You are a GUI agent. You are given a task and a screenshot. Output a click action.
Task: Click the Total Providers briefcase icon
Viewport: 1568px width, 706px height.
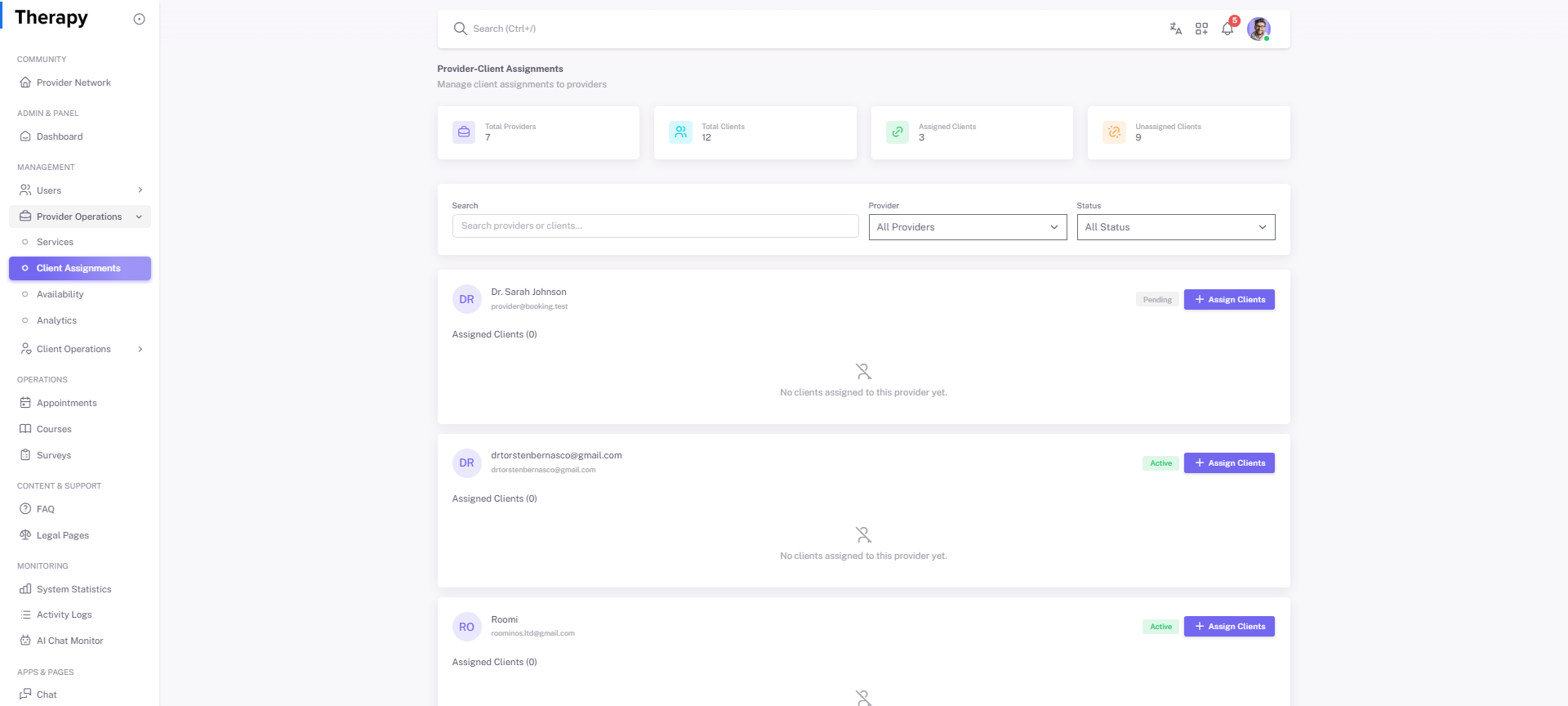click(x=464, y=132)
